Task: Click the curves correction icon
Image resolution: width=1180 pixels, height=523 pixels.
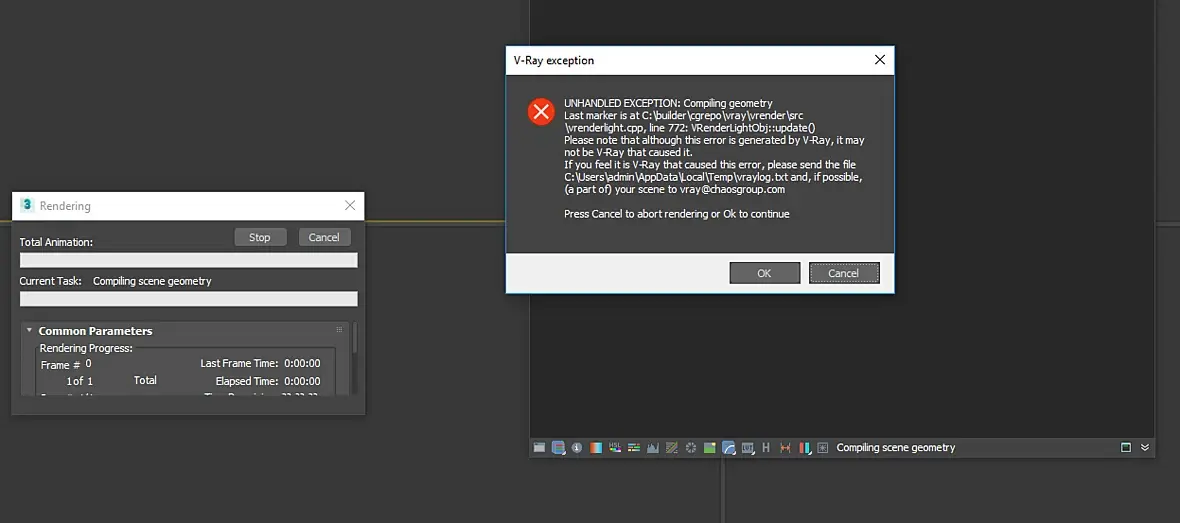Action: [672, 447]
